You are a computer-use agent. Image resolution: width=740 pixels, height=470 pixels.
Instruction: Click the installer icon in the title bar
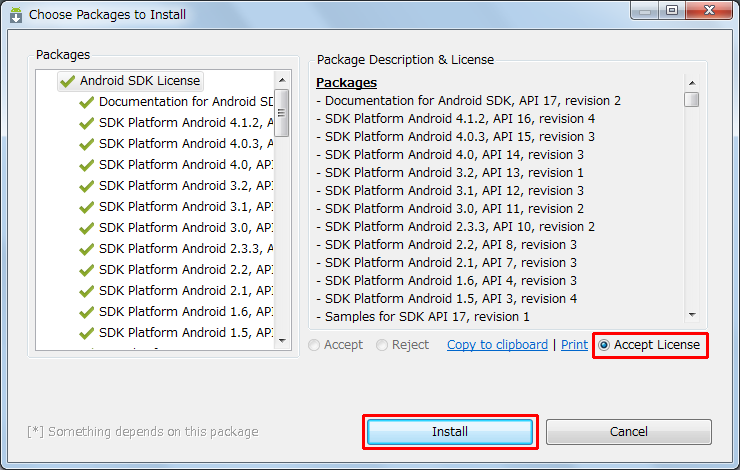(16, 15)
